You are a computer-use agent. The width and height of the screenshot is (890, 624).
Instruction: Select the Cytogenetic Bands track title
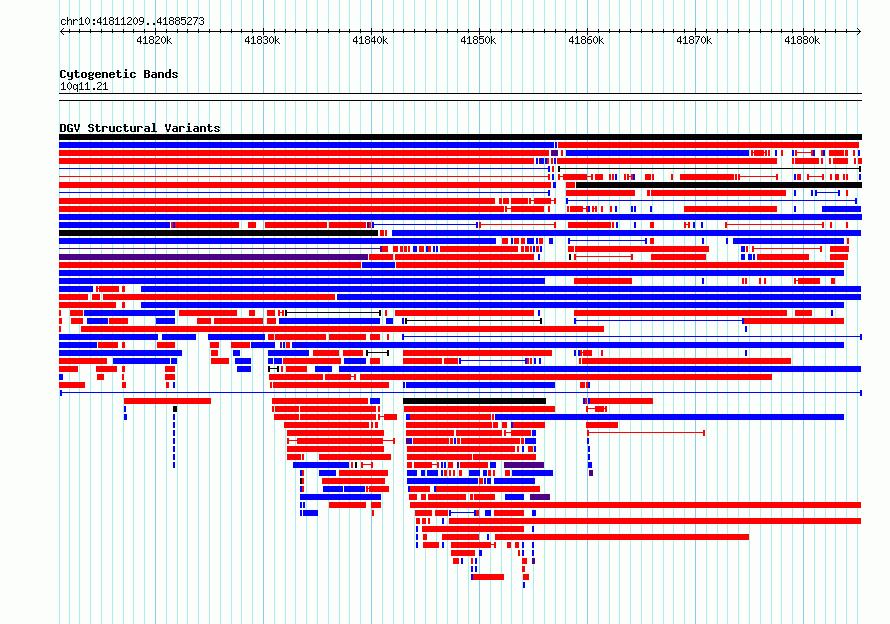coord(119,74)
